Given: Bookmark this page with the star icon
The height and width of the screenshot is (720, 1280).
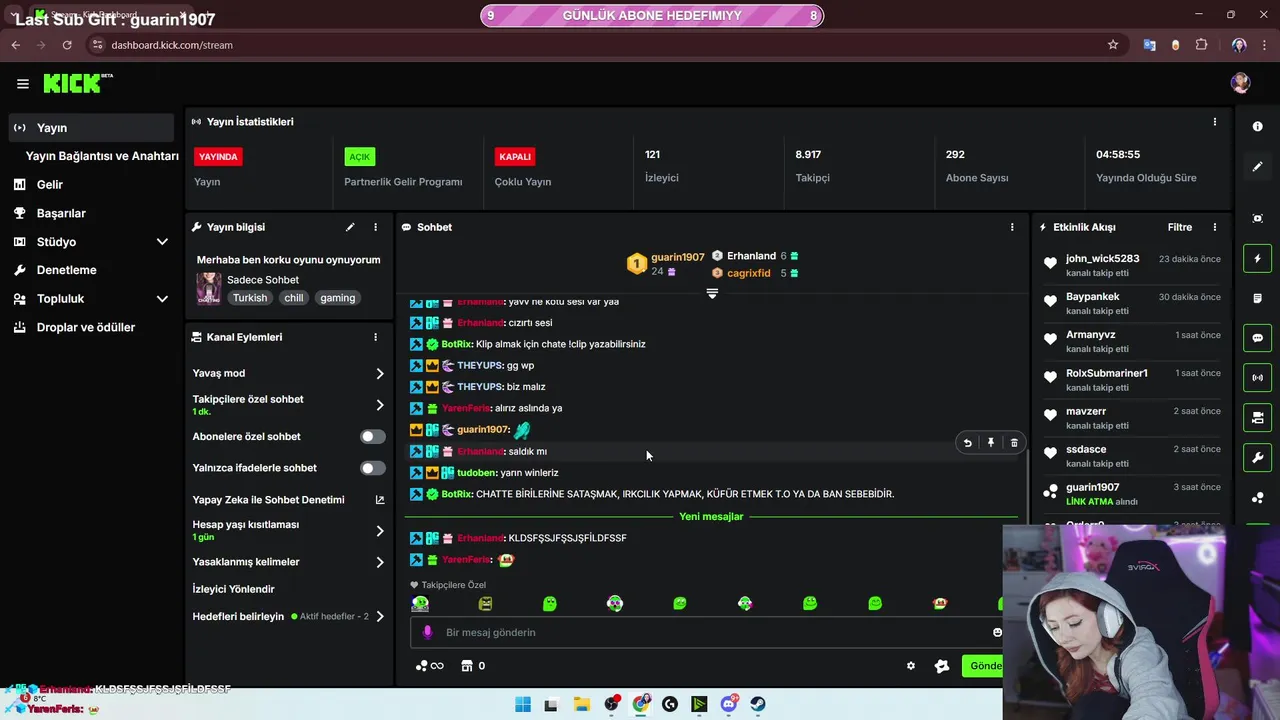Looking at the screenshot, I should pos(1113,45).
